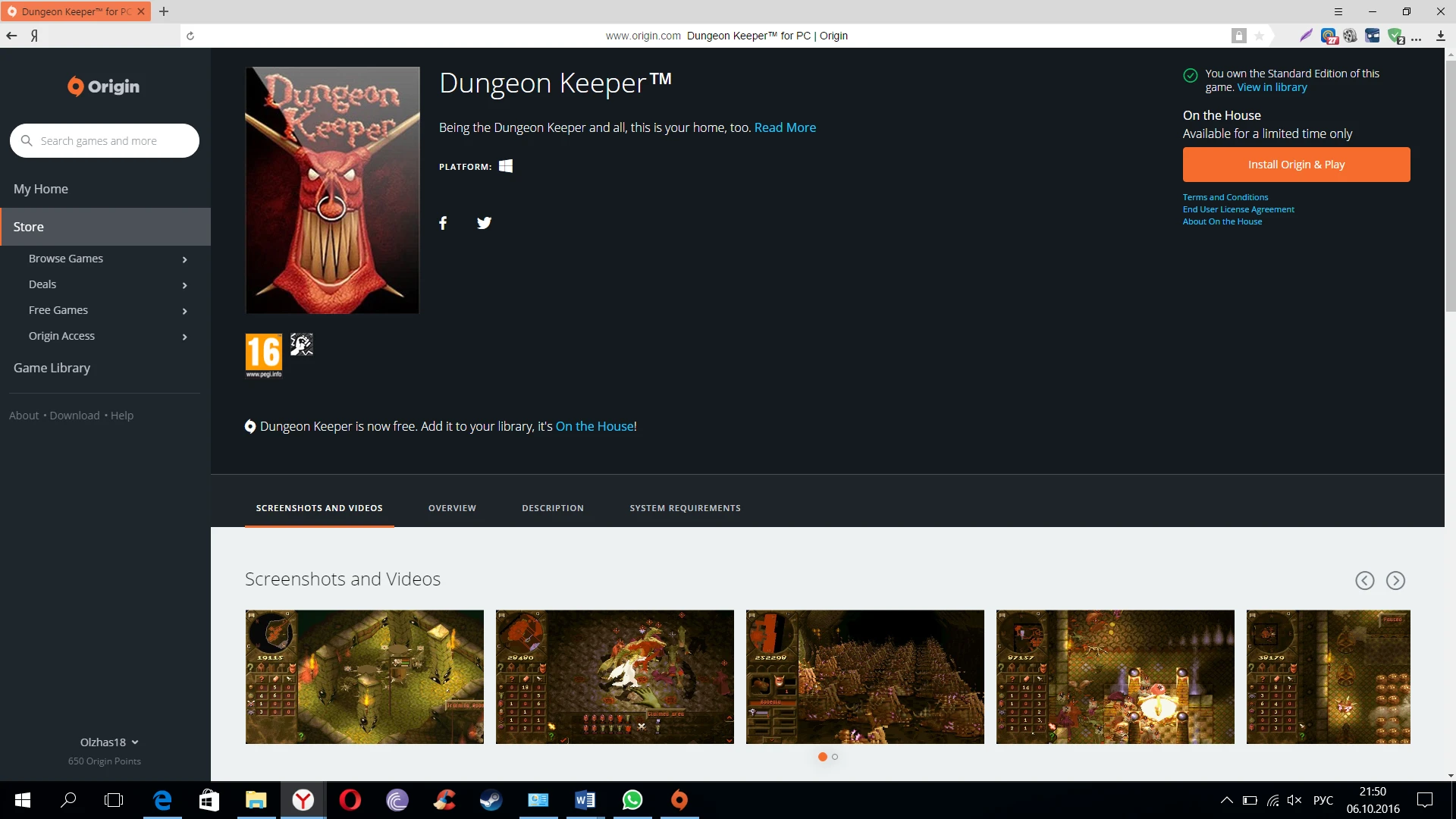
Task: Open Origin from the taskbar
Action: pyautogui.click(x=679, y=800)
